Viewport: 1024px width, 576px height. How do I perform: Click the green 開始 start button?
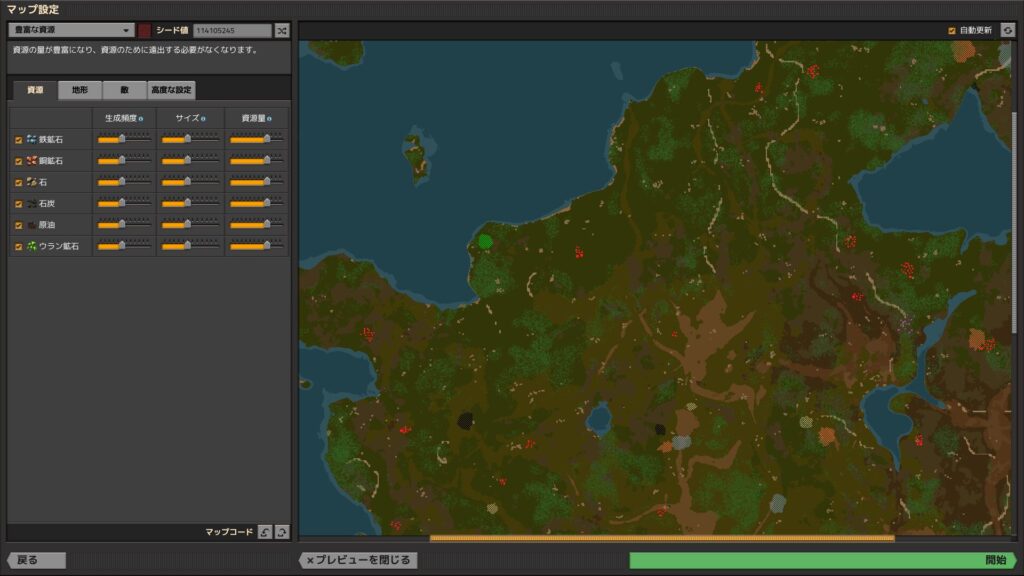pyautogui.click(x=823, y=560)
